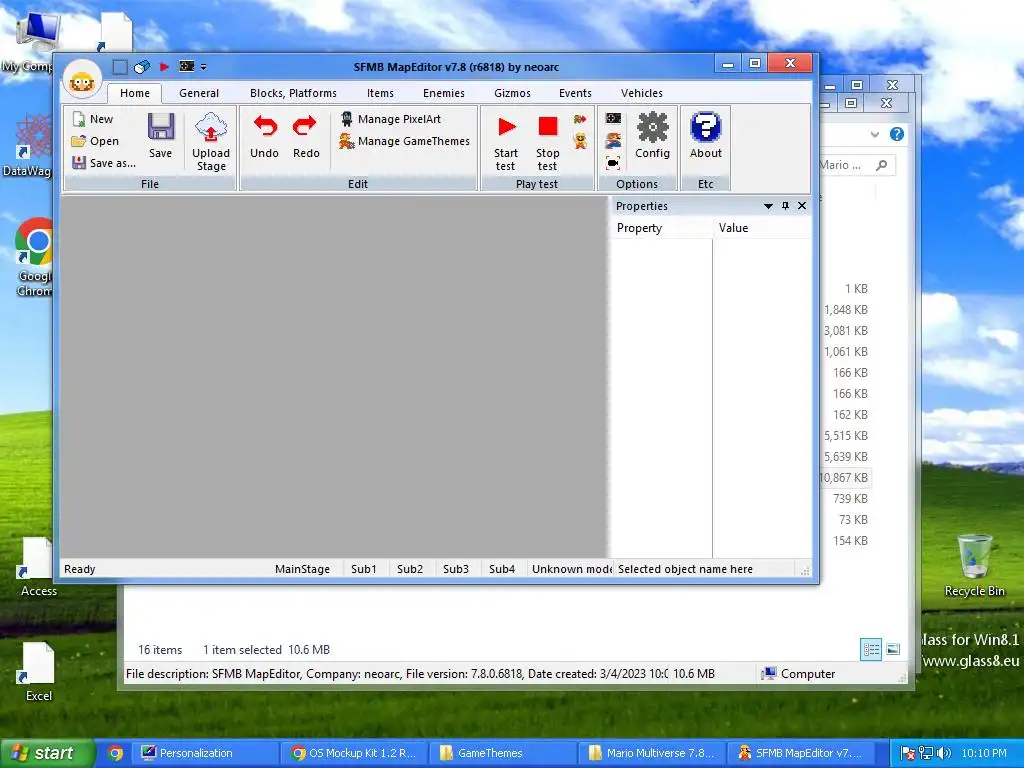This screenshot has height=768, width=1024.
Task: Click the black screen icon in quick-access toolbar
Action: [x=187, y=66]
